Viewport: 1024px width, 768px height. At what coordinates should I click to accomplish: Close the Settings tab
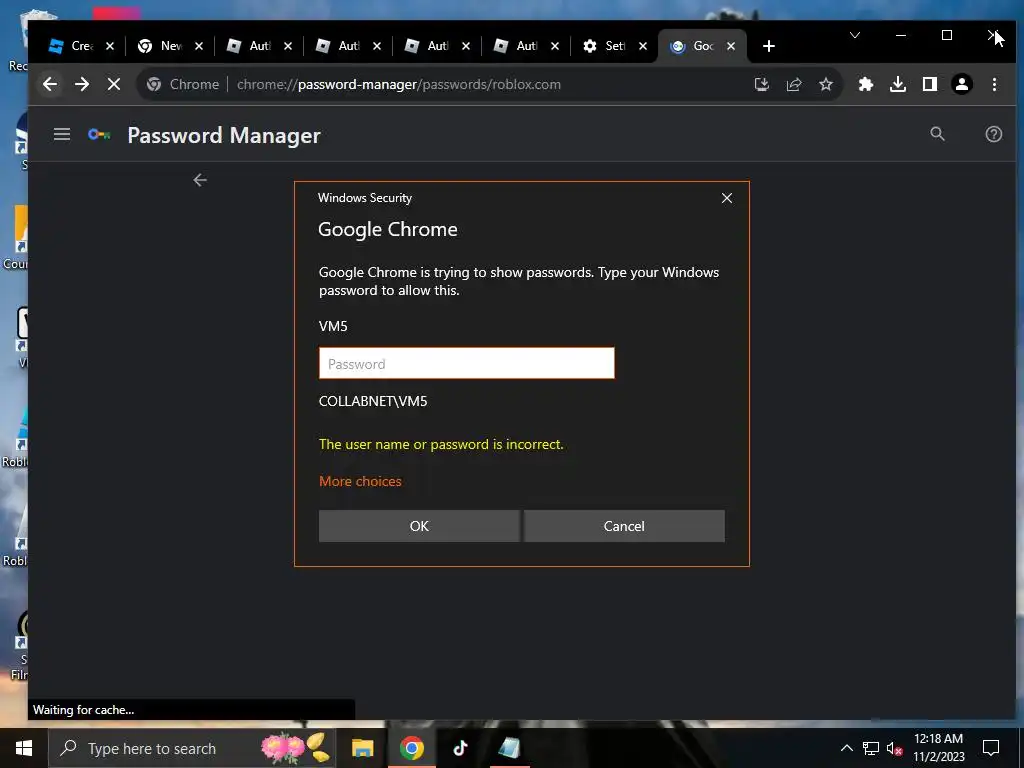point(643,46)
